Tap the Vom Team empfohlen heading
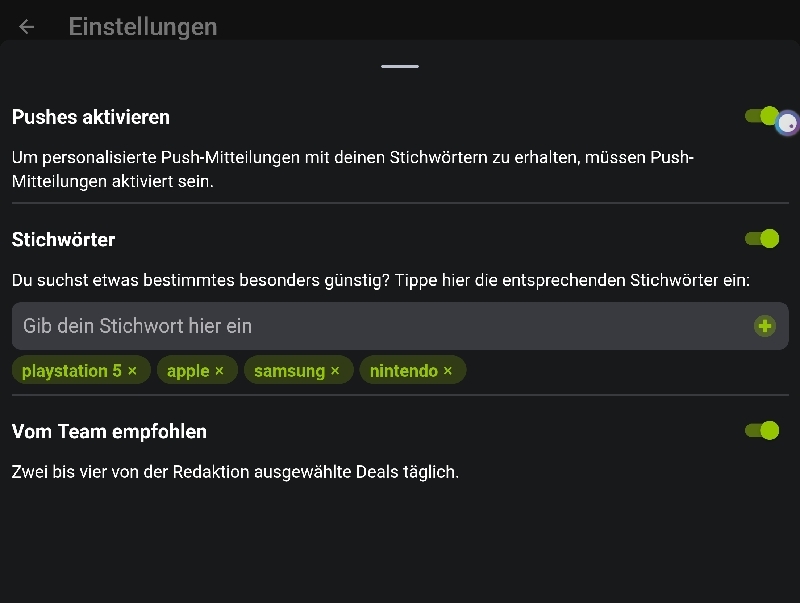This screenshot has height=603, width=800. click(110, 432)
